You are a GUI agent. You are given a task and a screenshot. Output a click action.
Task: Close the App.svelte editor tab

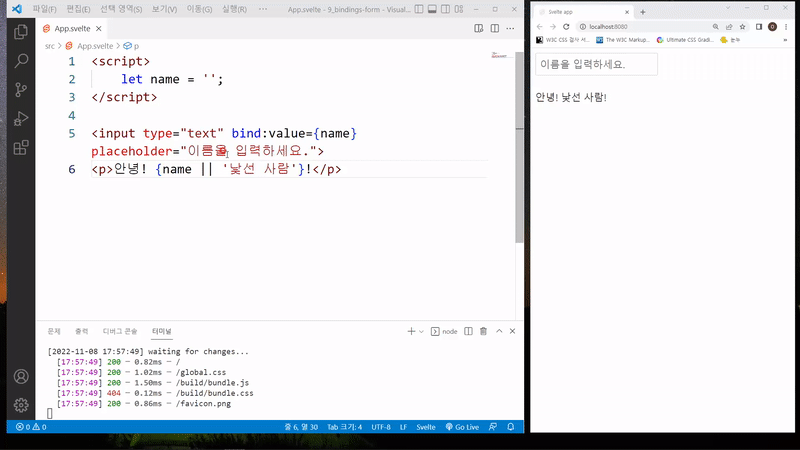[98, 29]
